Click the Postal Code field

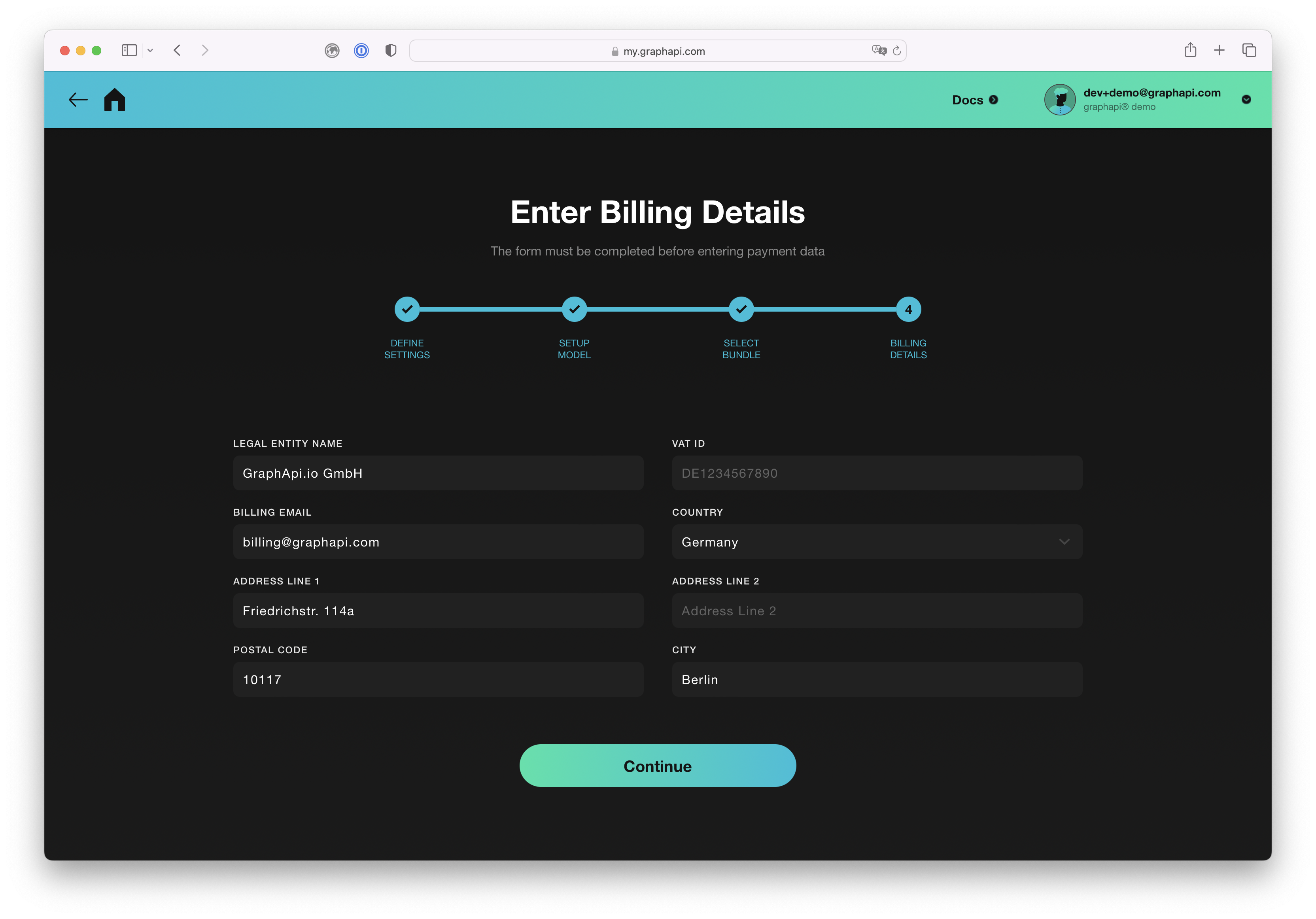[439, 679]
